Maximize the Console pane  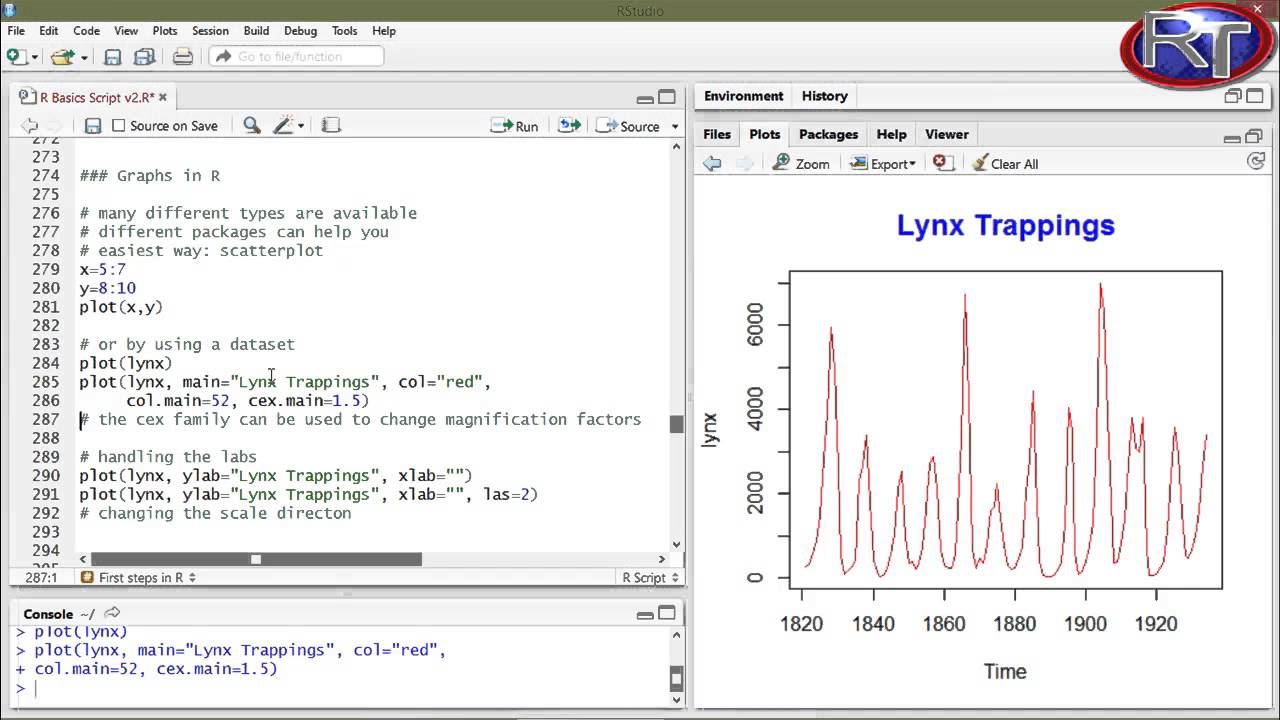click(x=667, y=613)
